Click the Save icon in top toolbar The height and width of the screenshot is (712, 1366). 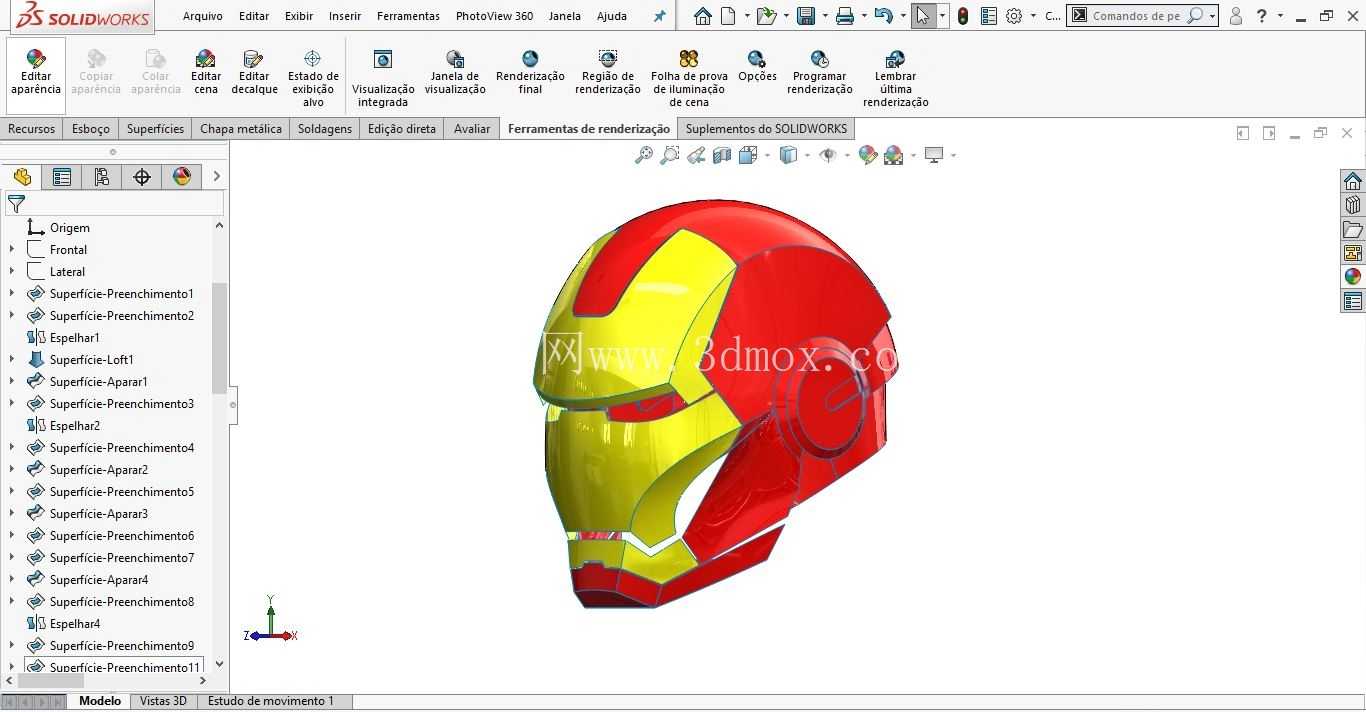point(805,16)
